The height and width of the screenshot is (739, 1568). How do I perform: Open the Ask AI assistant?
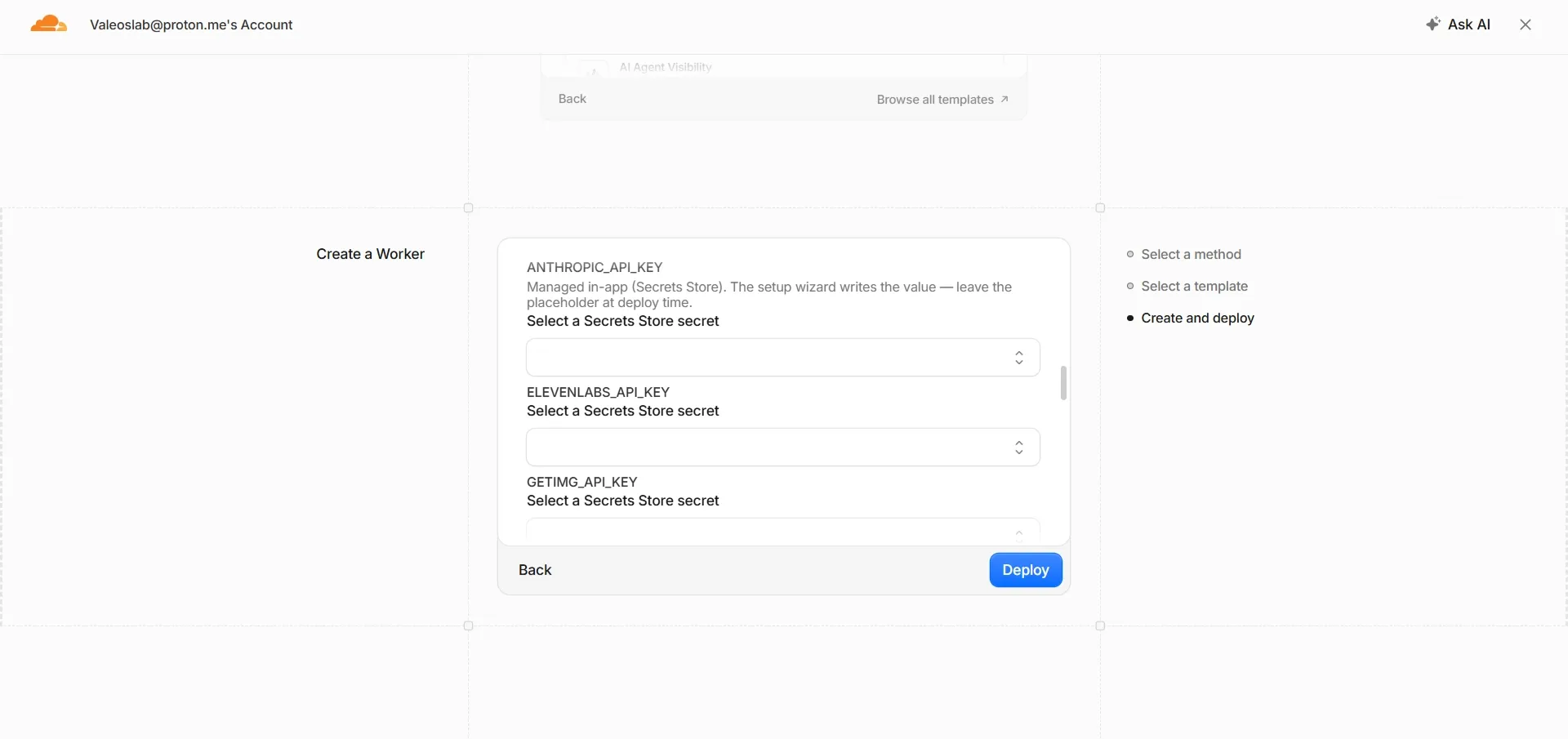(1458, 24)
